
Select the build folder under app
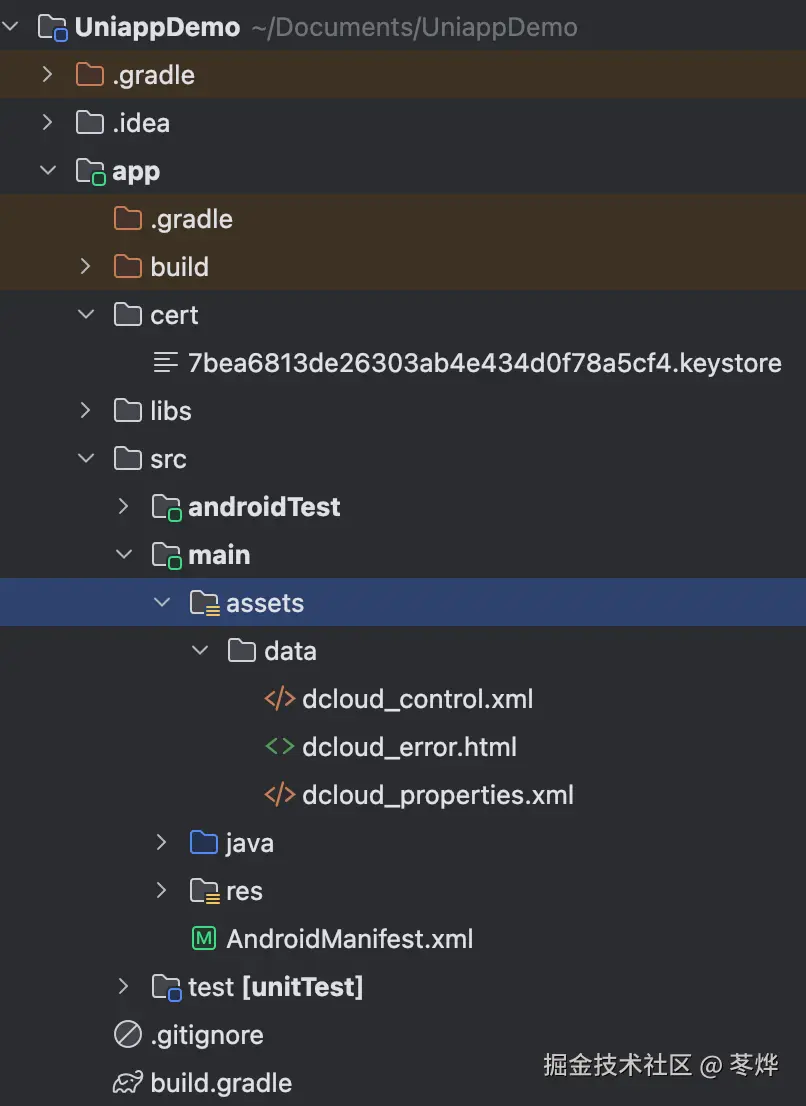pos(179,267)
